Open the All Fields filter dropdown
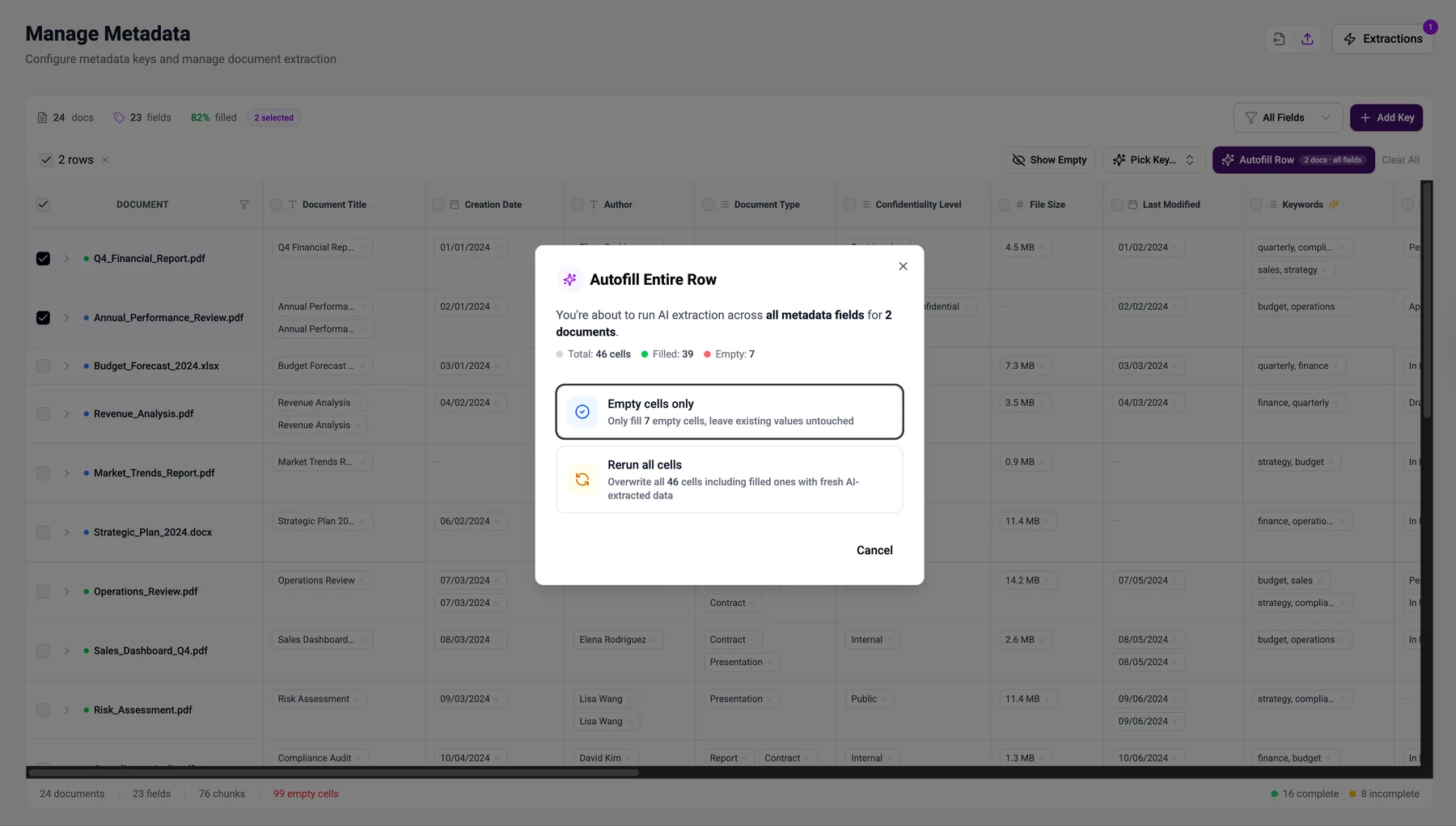The image size is (1456, 826). (1288, 117)
